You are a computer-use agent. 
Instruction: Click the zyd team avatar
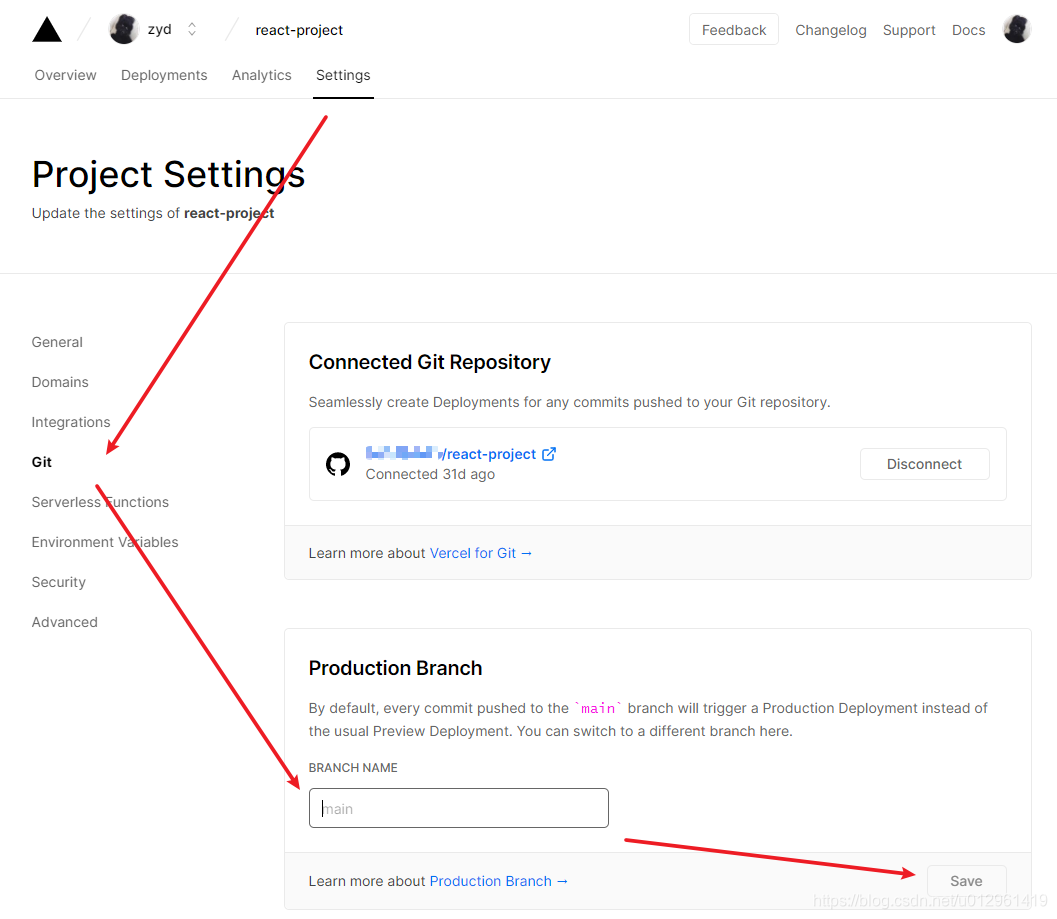click(x=124, y=29)
